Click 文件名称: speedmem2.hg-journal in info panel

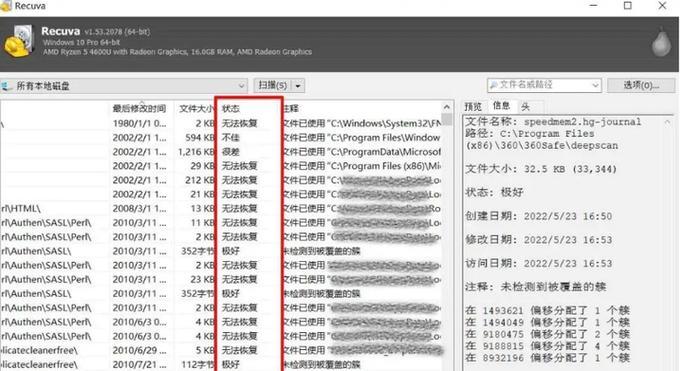tap(553, 122)
